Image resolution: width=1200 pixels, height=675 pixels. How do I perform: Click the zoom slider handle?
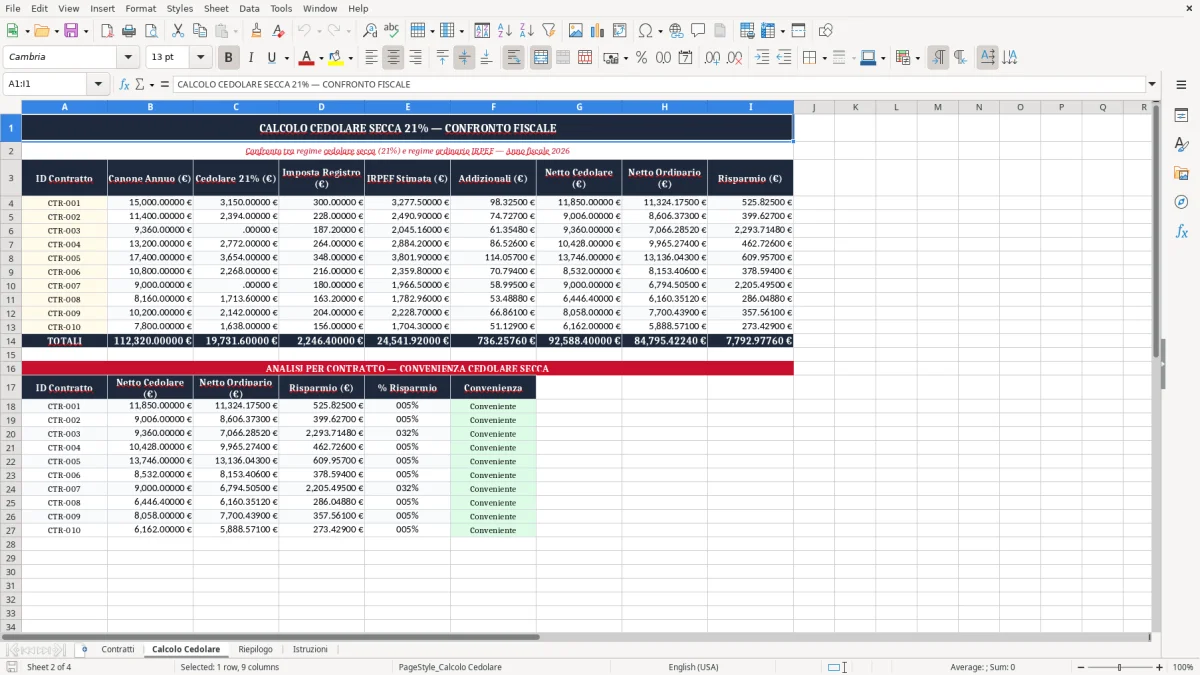[x=1120, y=667]
